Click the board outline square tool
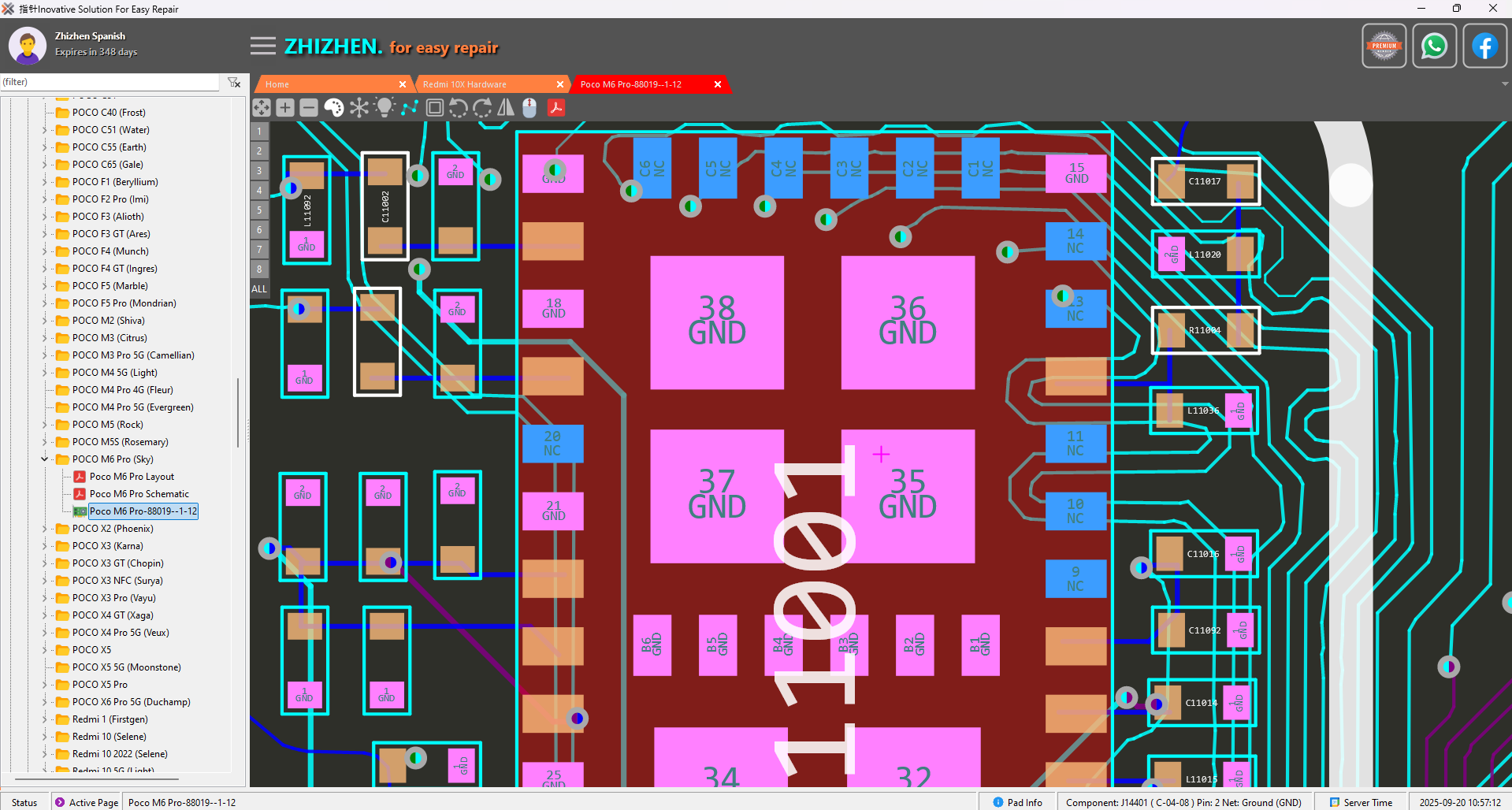This screenshot has height=810, width=1512. point(434,108)
